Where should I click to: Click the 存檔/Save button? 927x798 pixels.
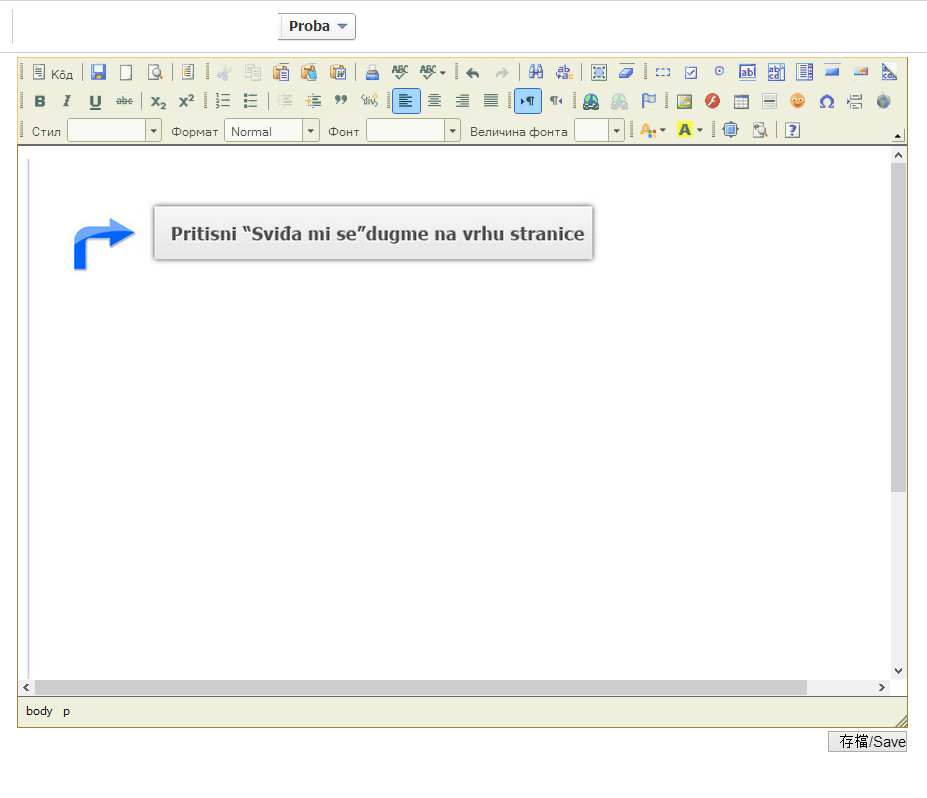(867, 741)
